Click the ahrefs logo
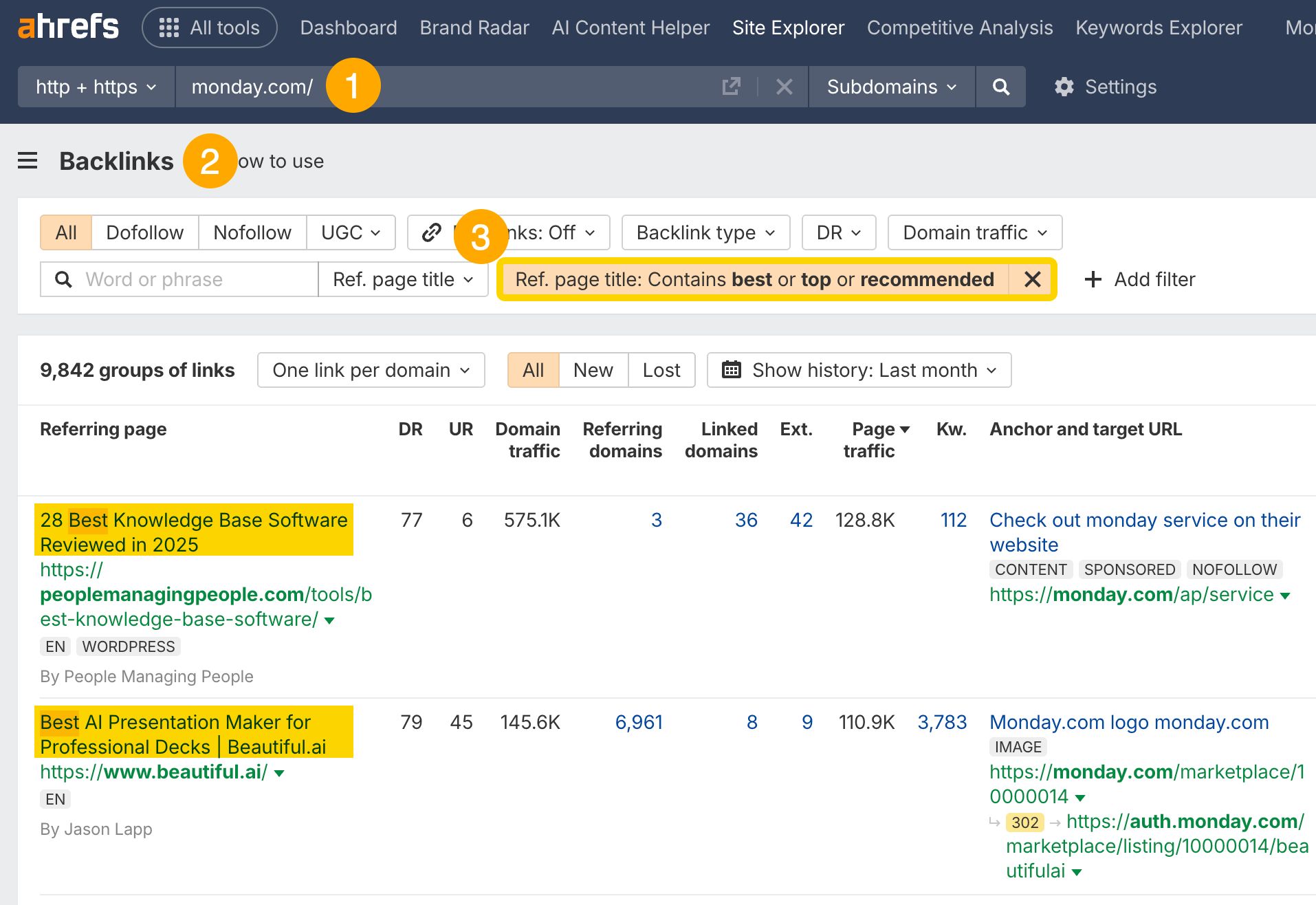 coord(68,28)
